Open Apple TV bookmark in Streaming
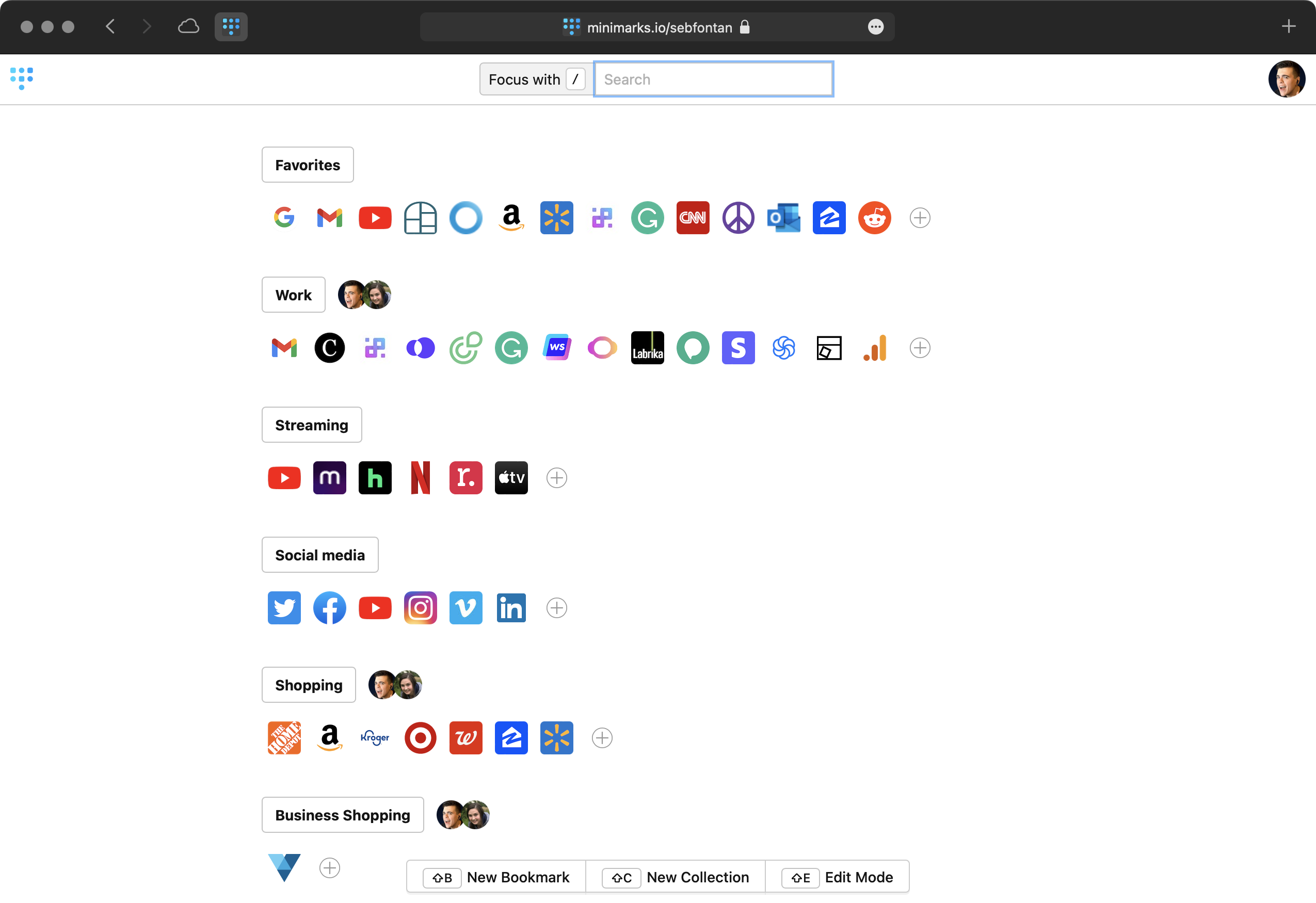Image resolution: width=1316 pixels, height=903 pixels. 511,478
